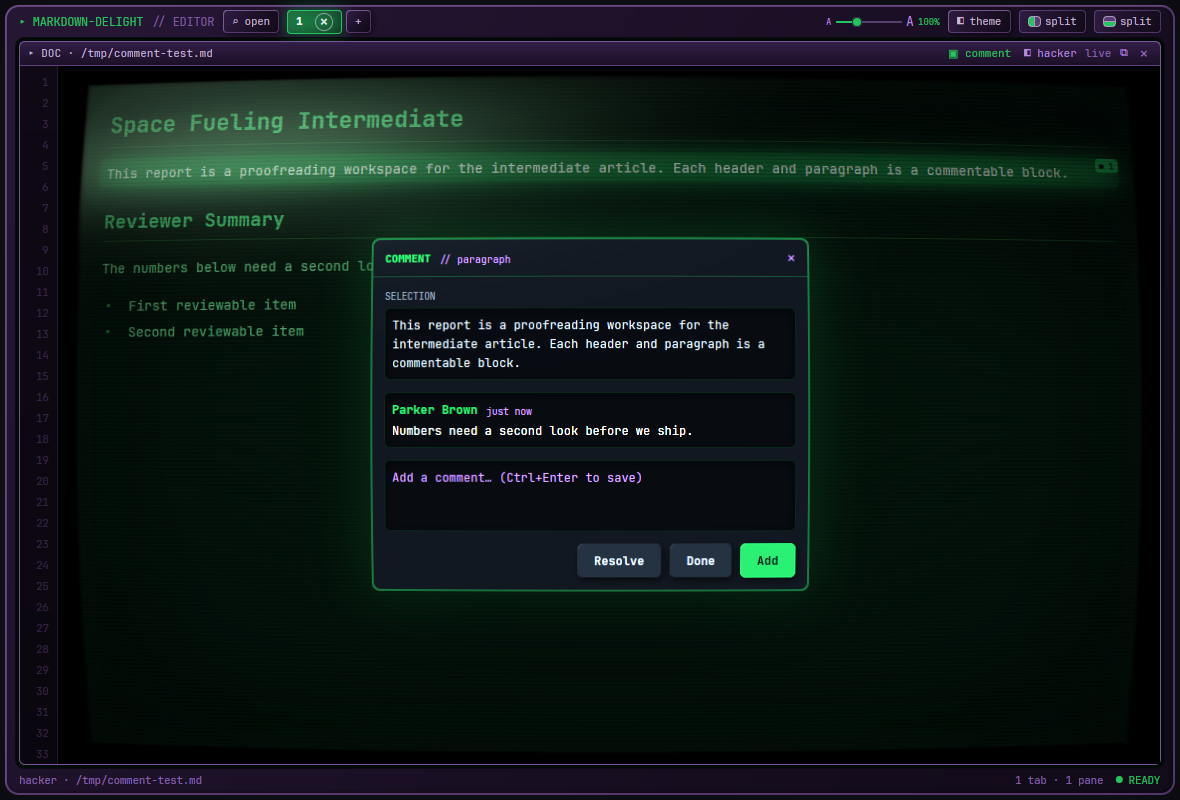Adjust the font size slider handle
Screen dimensions: 1180x800
(856, 22)
